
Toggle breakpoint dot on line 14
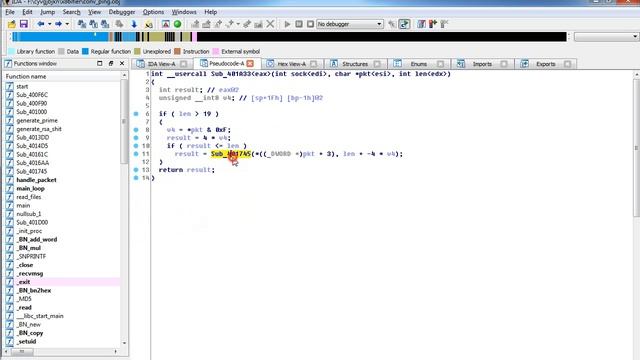pyautogui.click(x=136, y=178)
